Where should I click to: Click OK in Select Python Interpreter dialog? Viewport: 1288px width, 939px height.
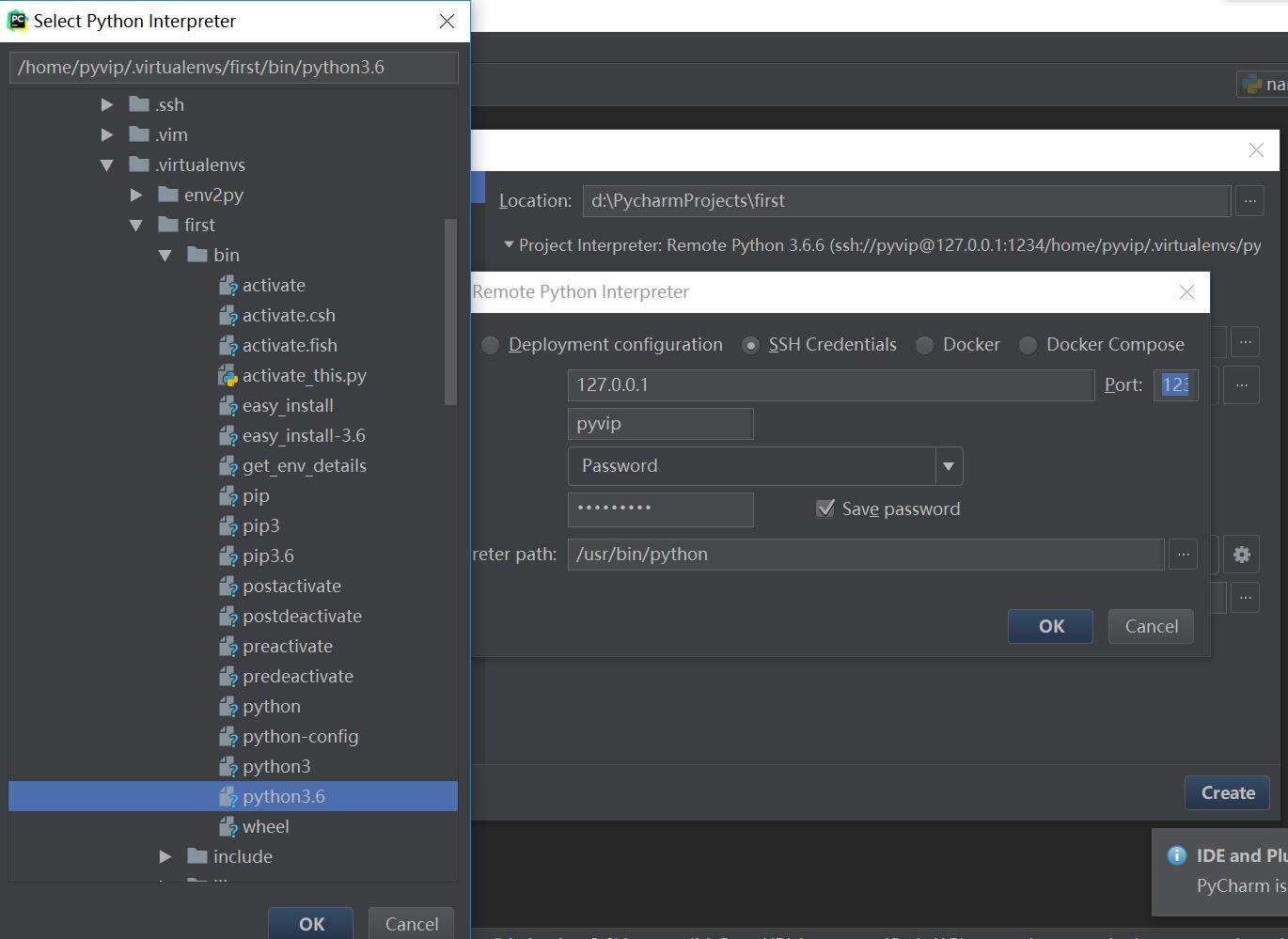(x=311, y=924)
